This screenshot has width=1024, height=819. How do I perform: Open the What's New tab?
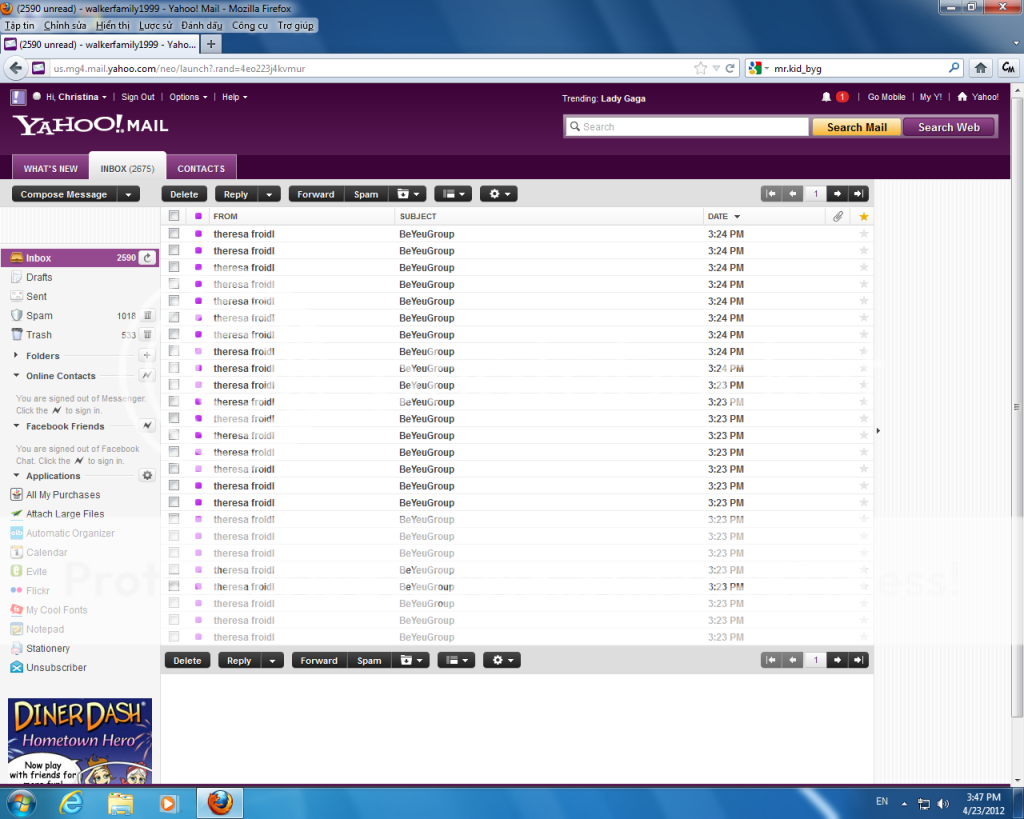pos(51,169)
